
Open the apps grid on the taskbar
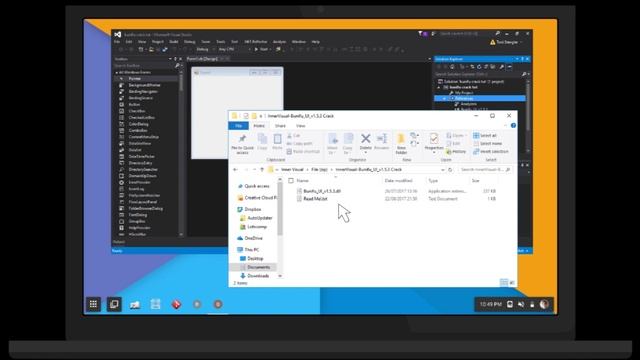pos(93,304)
